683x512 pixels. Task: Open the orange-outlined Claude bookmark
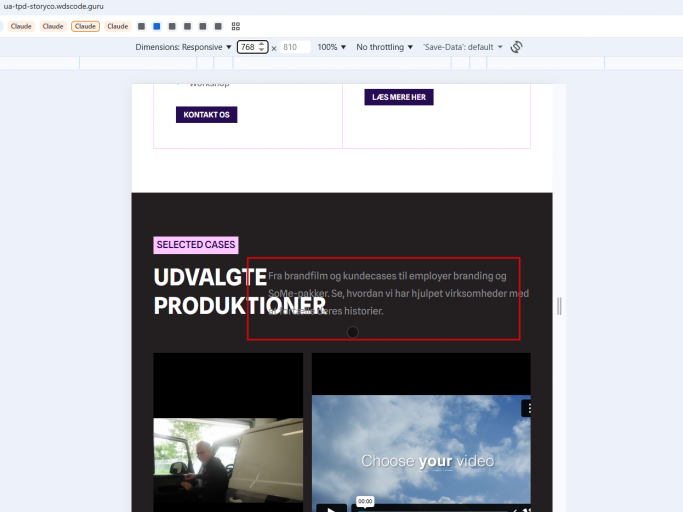(85, 27)
